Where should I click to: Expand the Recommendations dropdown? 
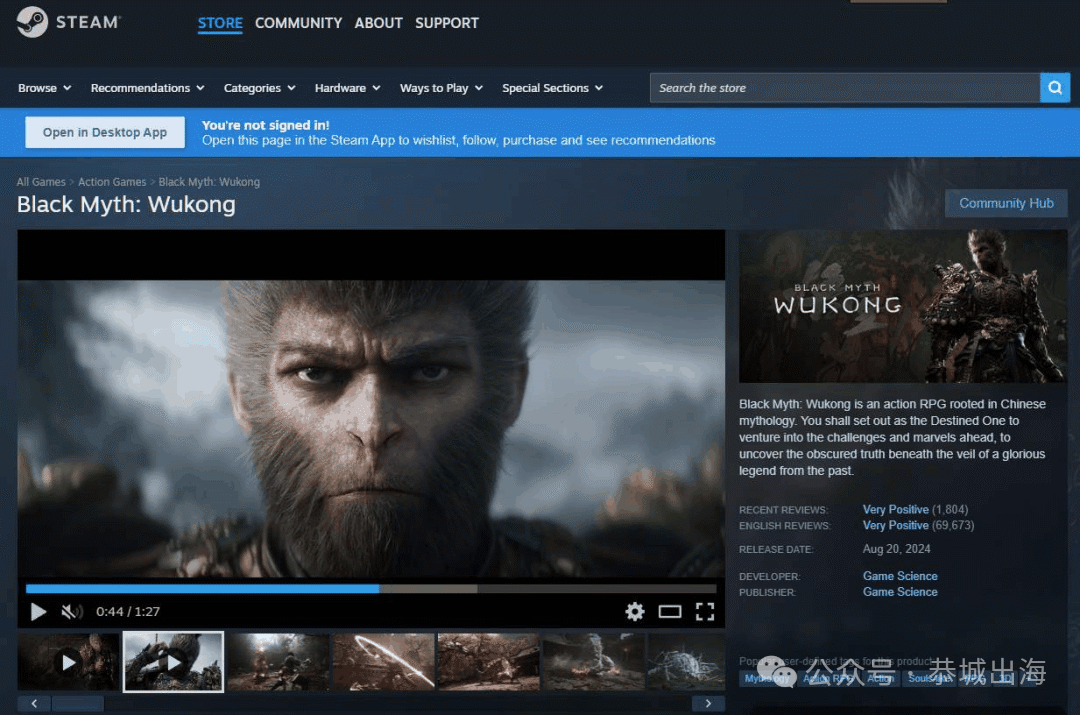point(147,88)
